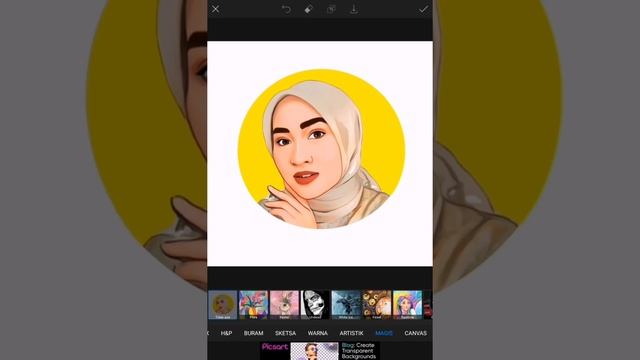This screenshot has height=360, width=640.
Task: Select the rainbow-haired girl effect thumbnail
Action: (x=407, y=304)
